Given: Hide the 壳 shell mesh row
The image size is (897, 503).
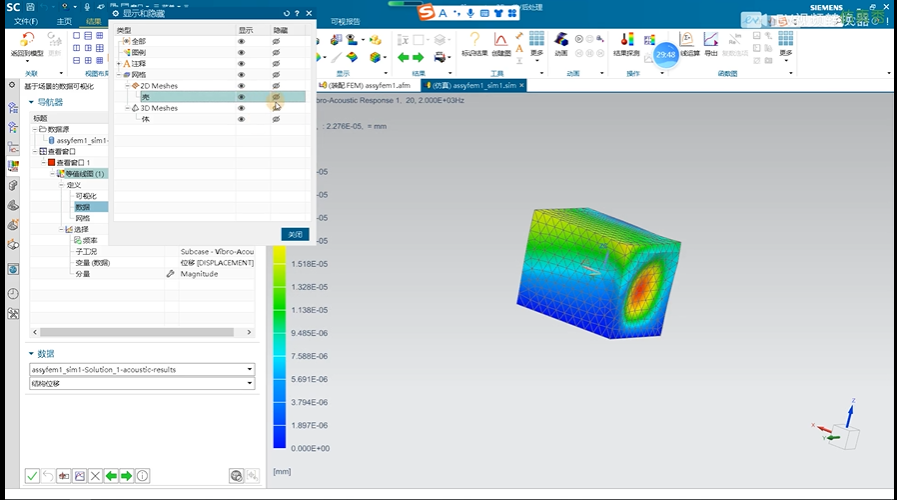Looking at the screenshot, I should [276, 97].
